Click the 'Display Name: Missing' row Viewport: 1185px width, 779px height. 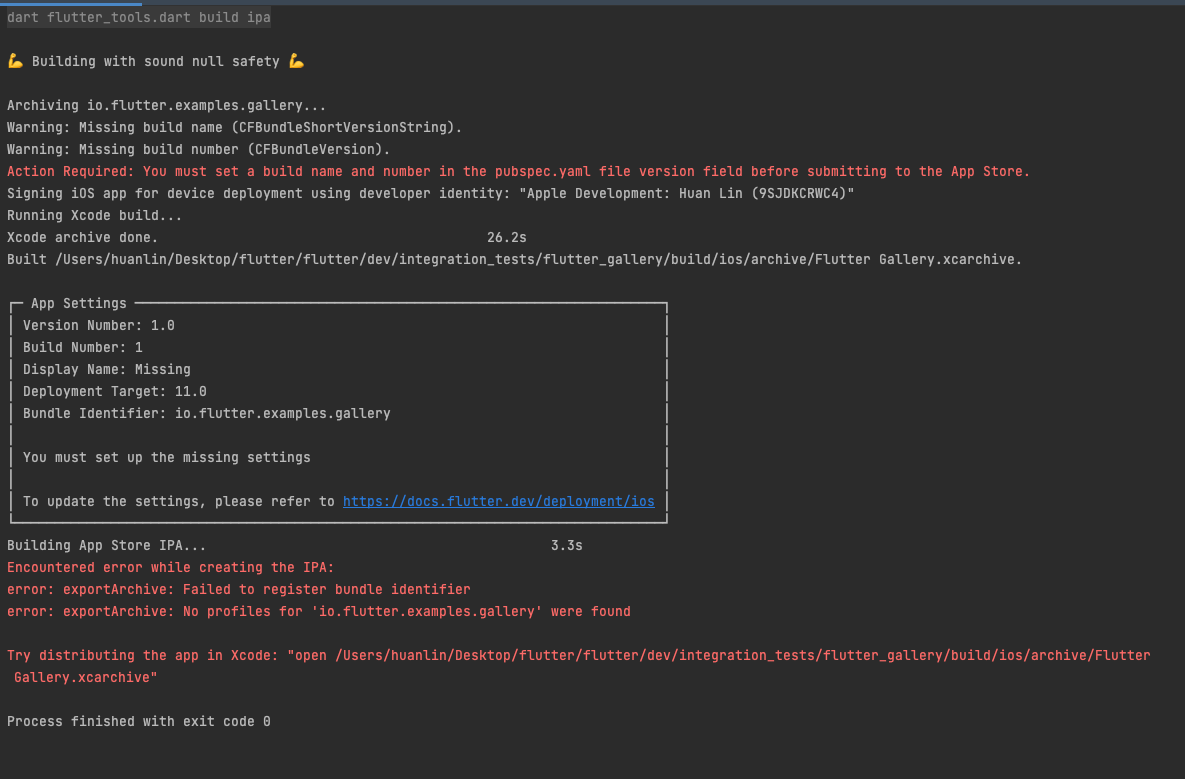[x=107, y=369]
